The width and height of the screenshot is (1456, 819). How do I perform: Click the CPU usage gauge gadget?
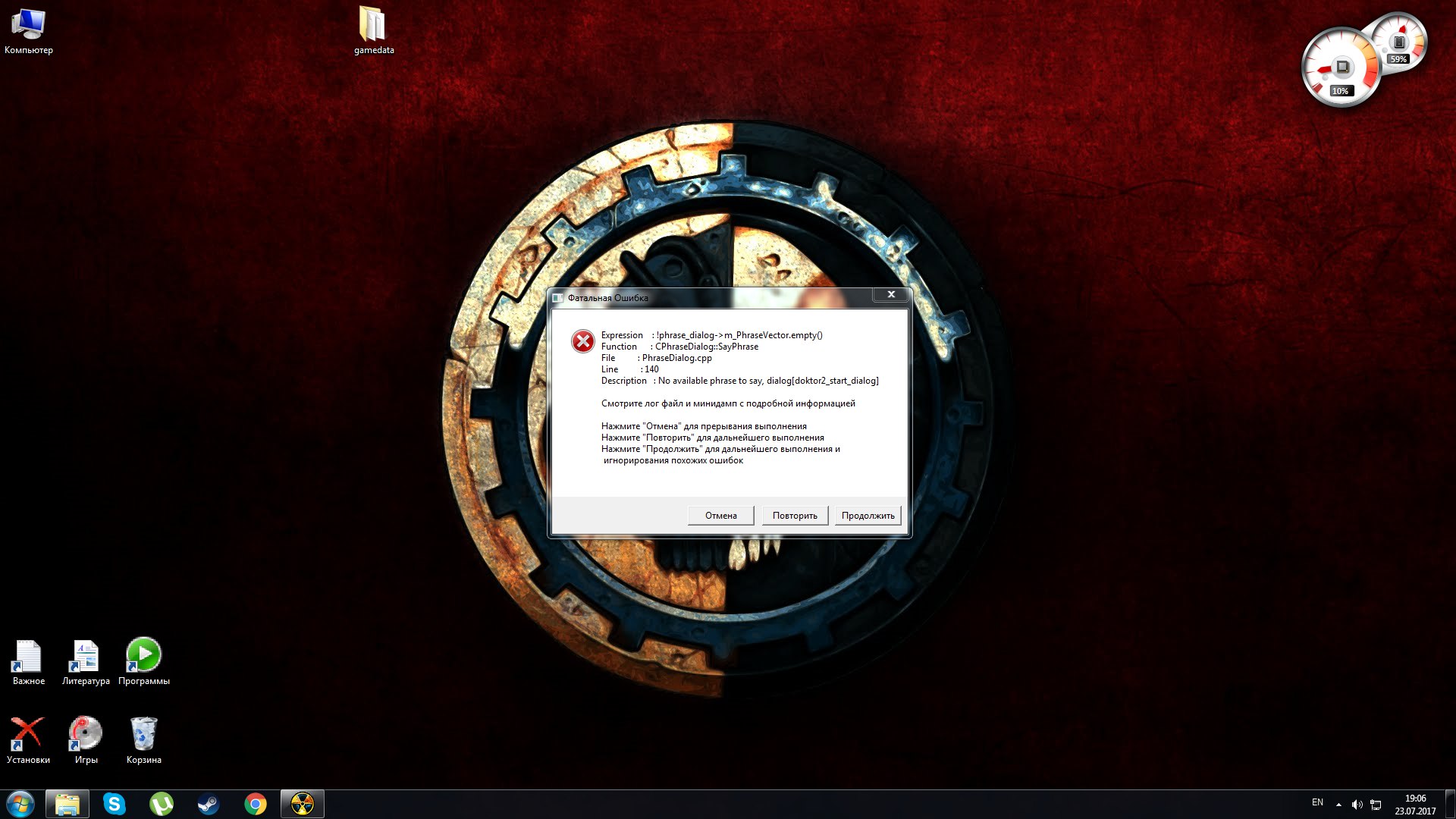coord(1341,68)
